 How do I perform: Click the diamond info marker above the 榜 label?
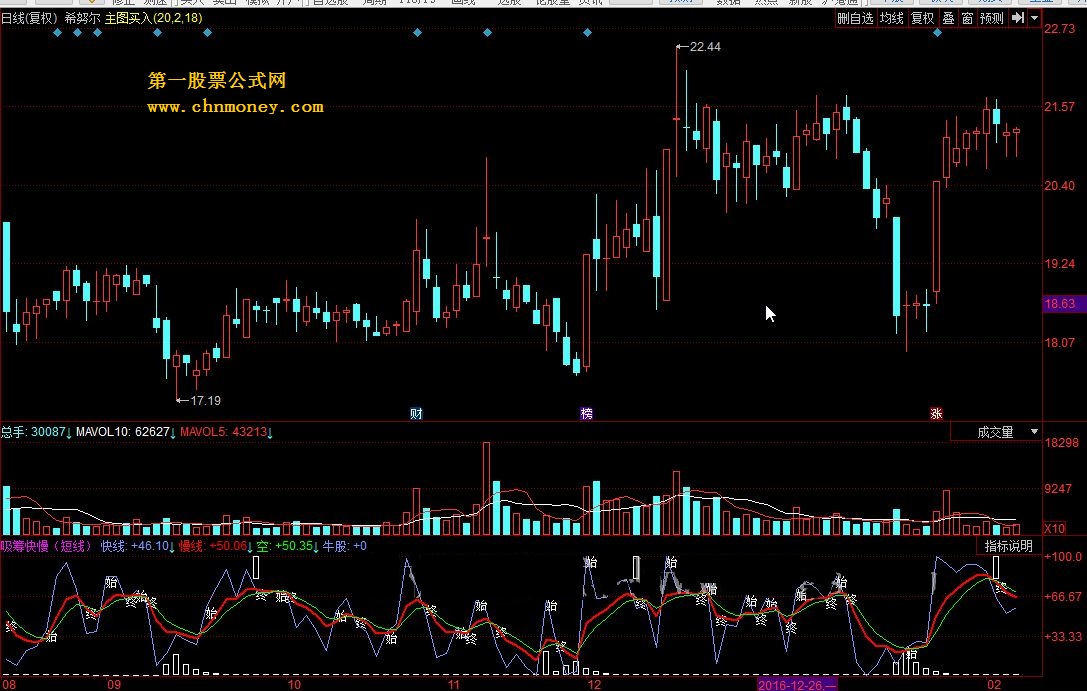587,33
